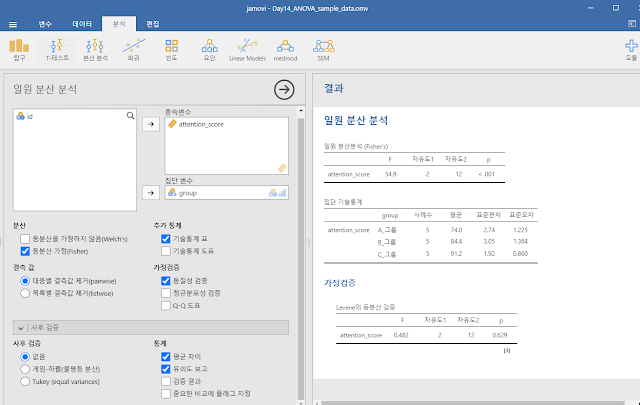
Task: Select pairwise missing value radio
Action: (25, 281)
